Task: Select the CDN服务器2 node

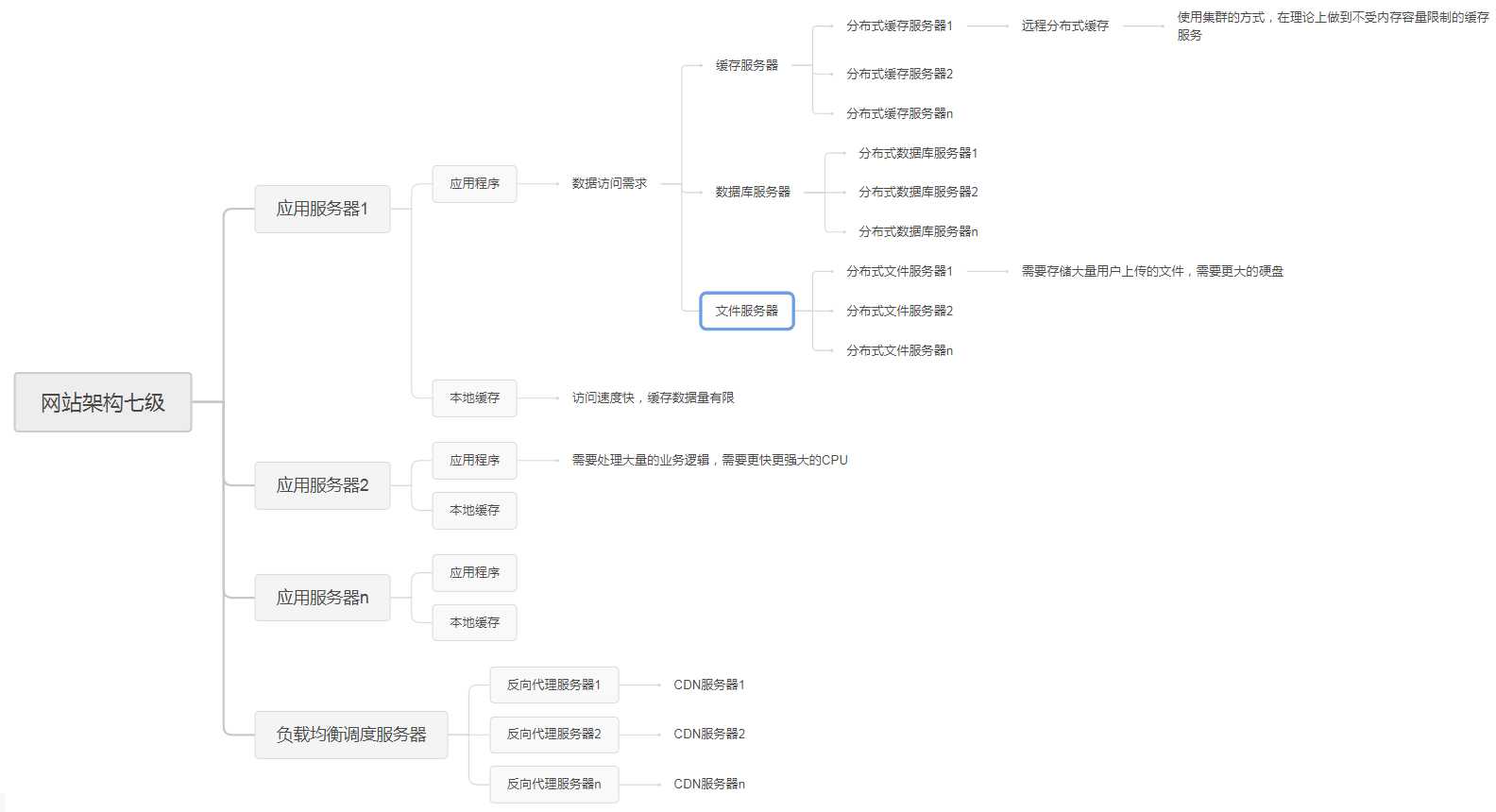Action: 709,734
